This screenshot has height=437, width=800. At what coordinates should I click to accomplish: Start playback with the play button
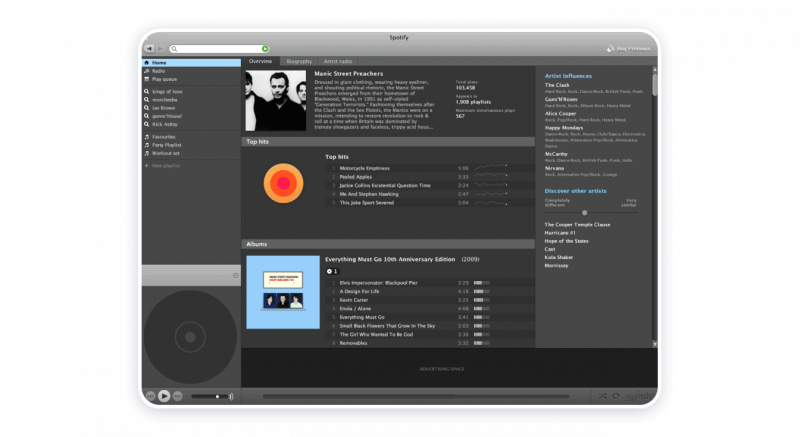click(x=164, y=396)
